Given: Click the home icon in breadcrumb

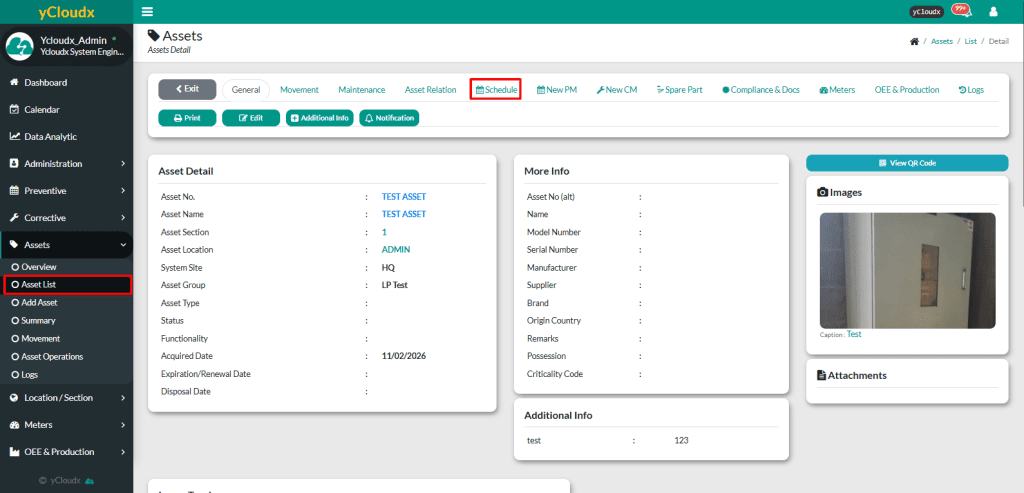Looking at the screenshot, I should click(914, 41).
